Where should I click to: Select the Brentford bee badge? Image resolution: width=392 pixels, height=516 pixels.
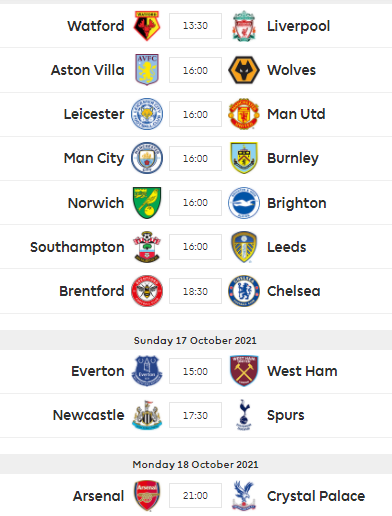click(147, 291)
